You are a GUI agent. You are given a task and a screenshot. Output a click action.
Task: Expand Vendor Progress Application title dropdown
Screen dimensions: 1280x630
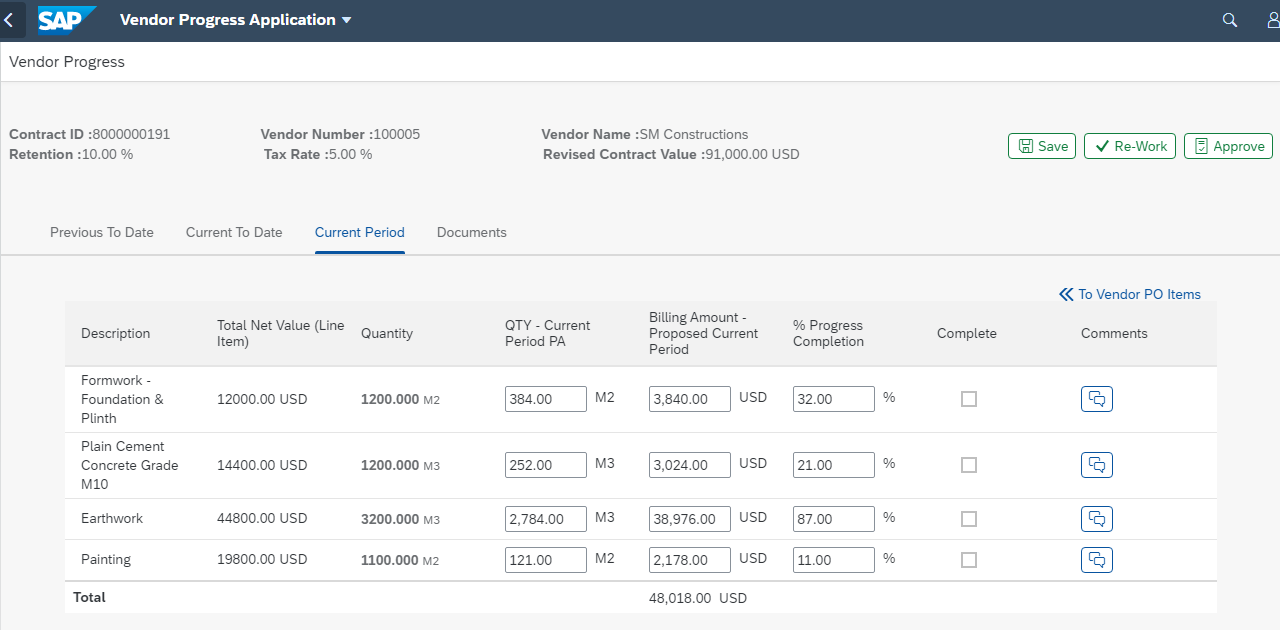click(346, 20)
